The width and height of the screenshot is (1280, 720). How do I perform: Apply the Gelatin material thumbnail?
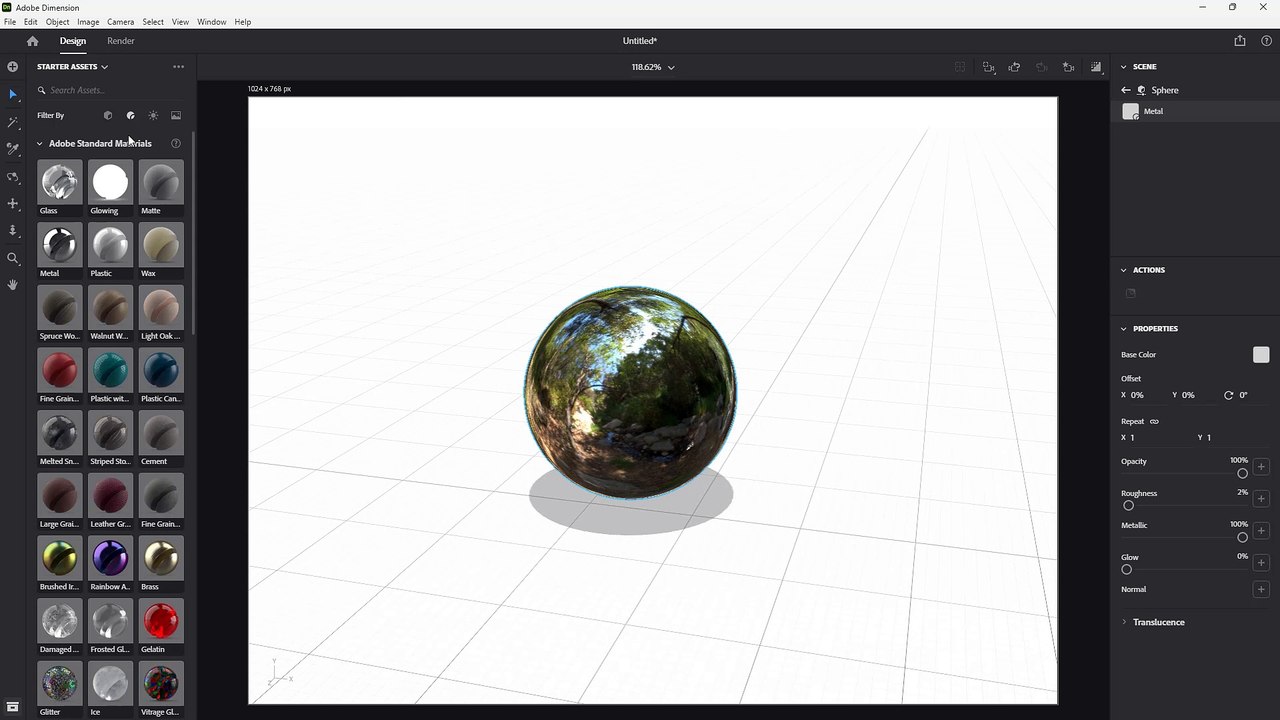click(x=161, y=621)
